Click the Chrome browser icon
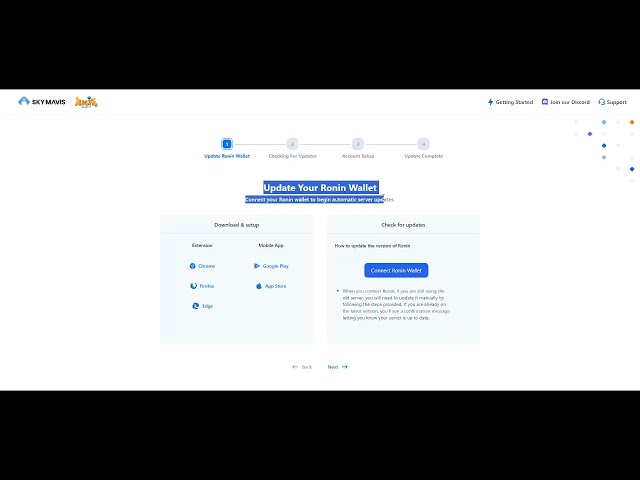 pyautogui.click(x=193, y=266)
